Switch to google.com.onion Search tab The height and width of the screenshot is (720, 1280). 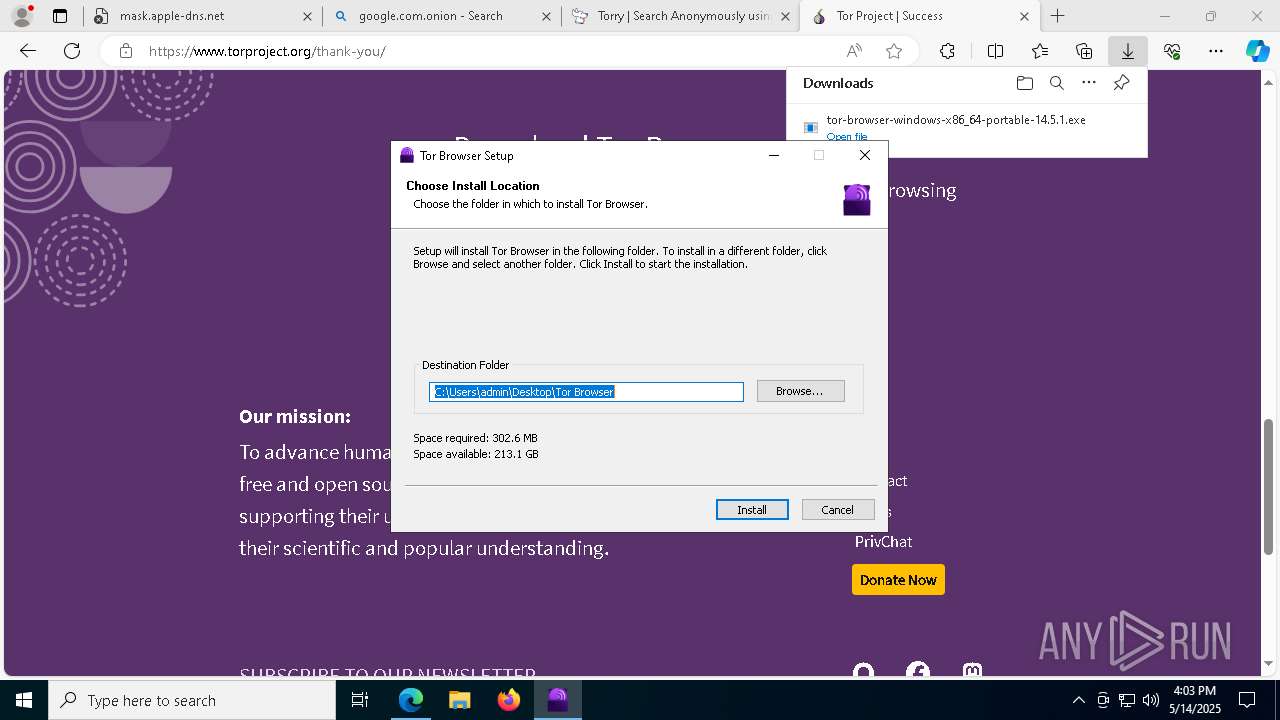point(443,16)
